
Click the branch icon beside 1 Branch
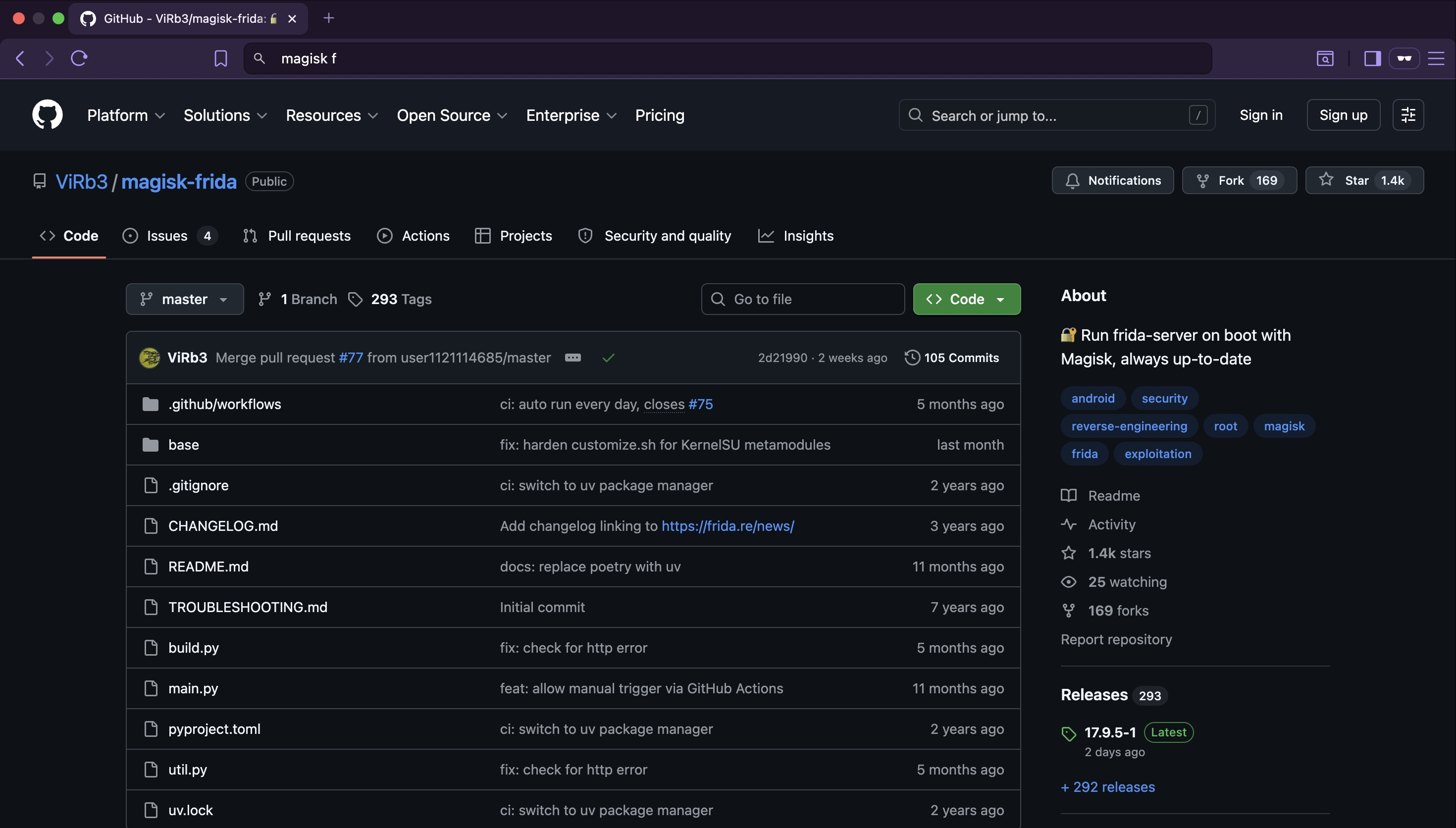(x=264, y=299)
